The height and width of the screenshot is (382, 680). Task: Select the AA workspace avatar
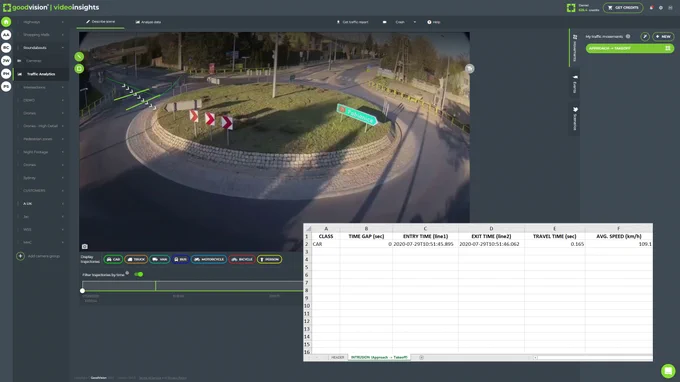pos(6,35)
